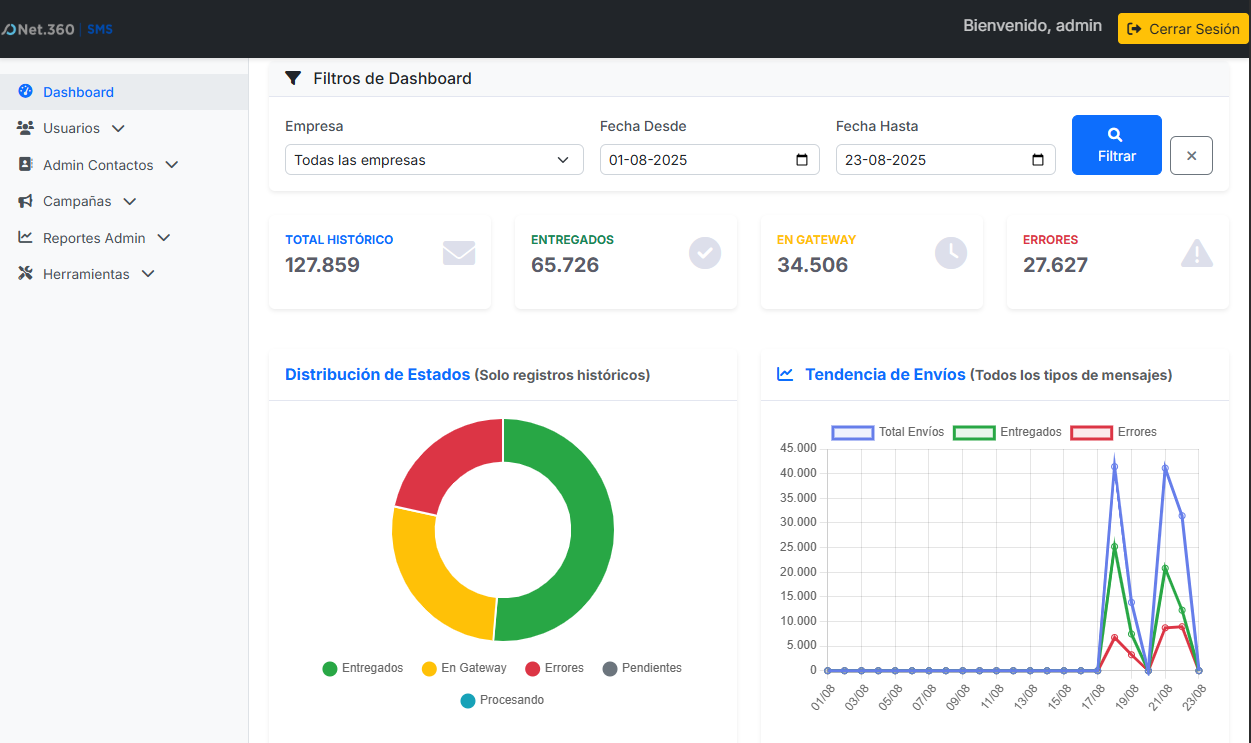Toggle Entregados series in trend chart legend
The height and width of the screenshot is (743, 1251).
pyautogui.click(x=973, y=432)
